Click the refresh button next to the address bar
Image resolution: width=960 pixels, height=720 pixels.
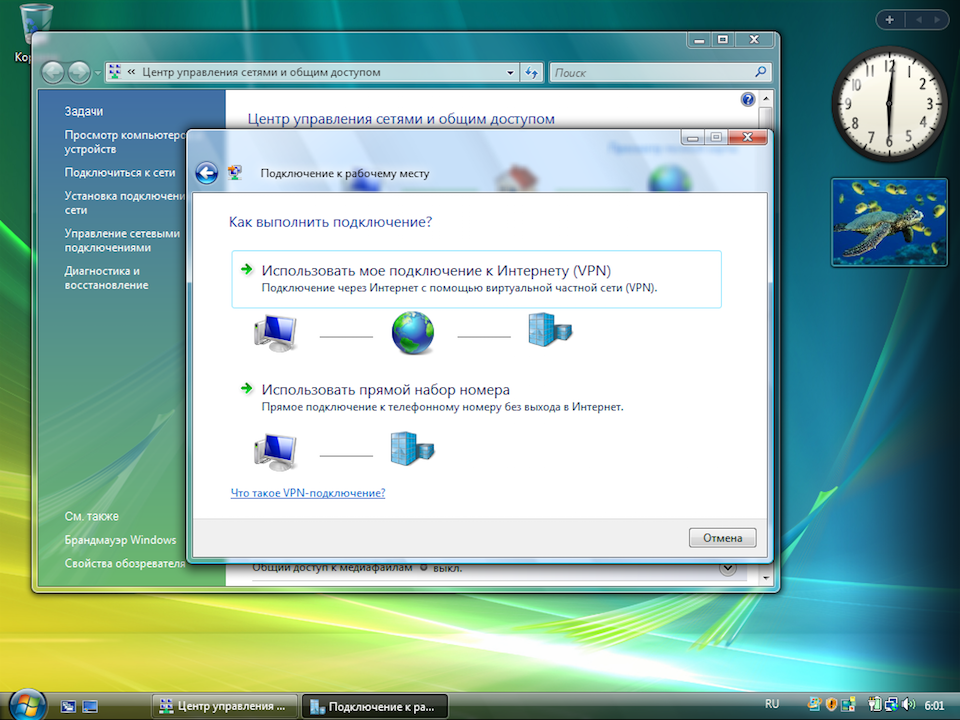pyautogui.click(x=531, y=72)
